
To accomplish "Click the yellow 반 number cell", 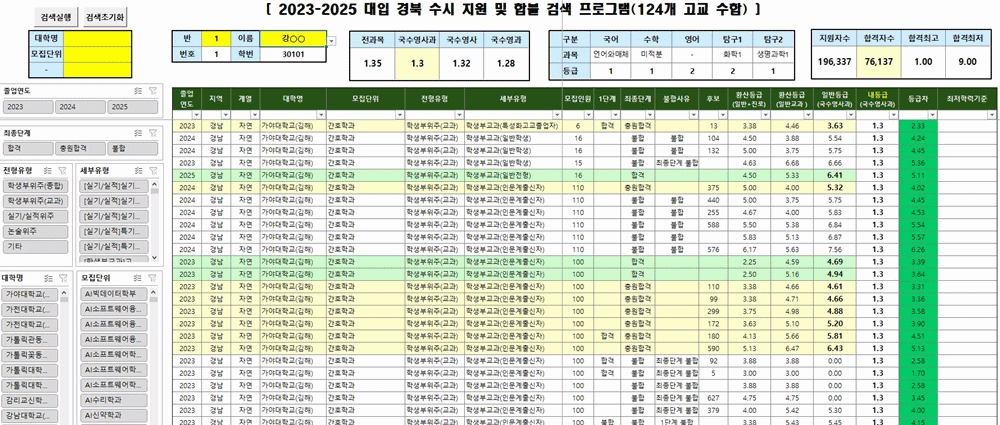I will click(216, 39).
